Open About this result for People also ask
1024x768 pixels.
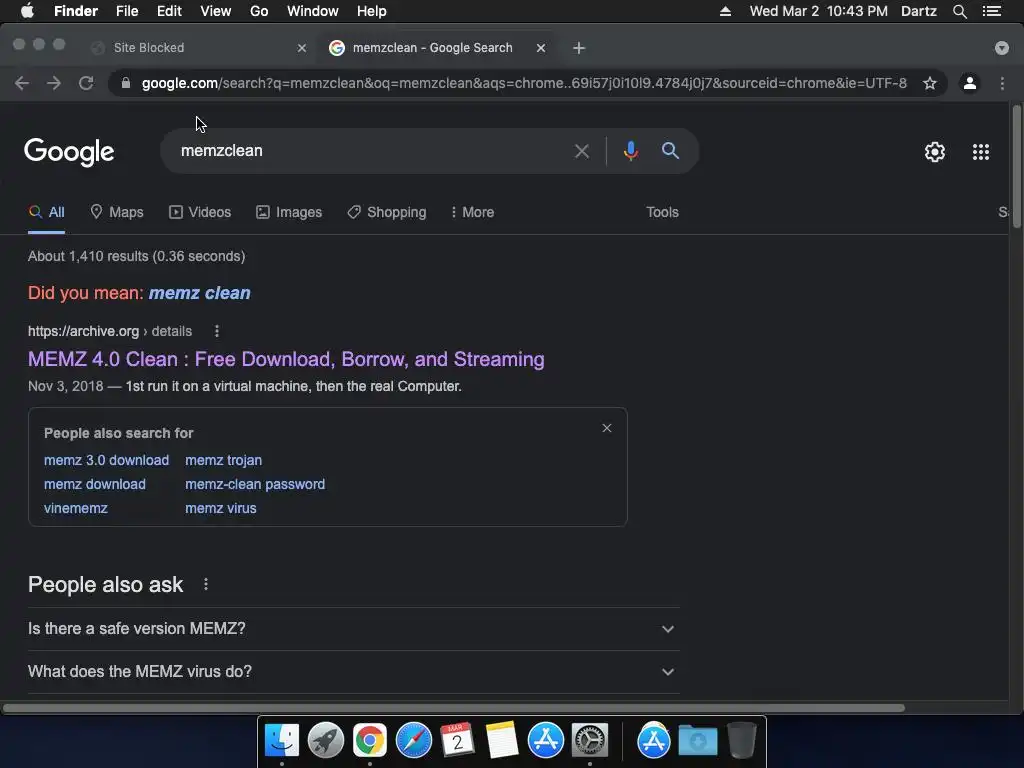(x=206, y=584)
